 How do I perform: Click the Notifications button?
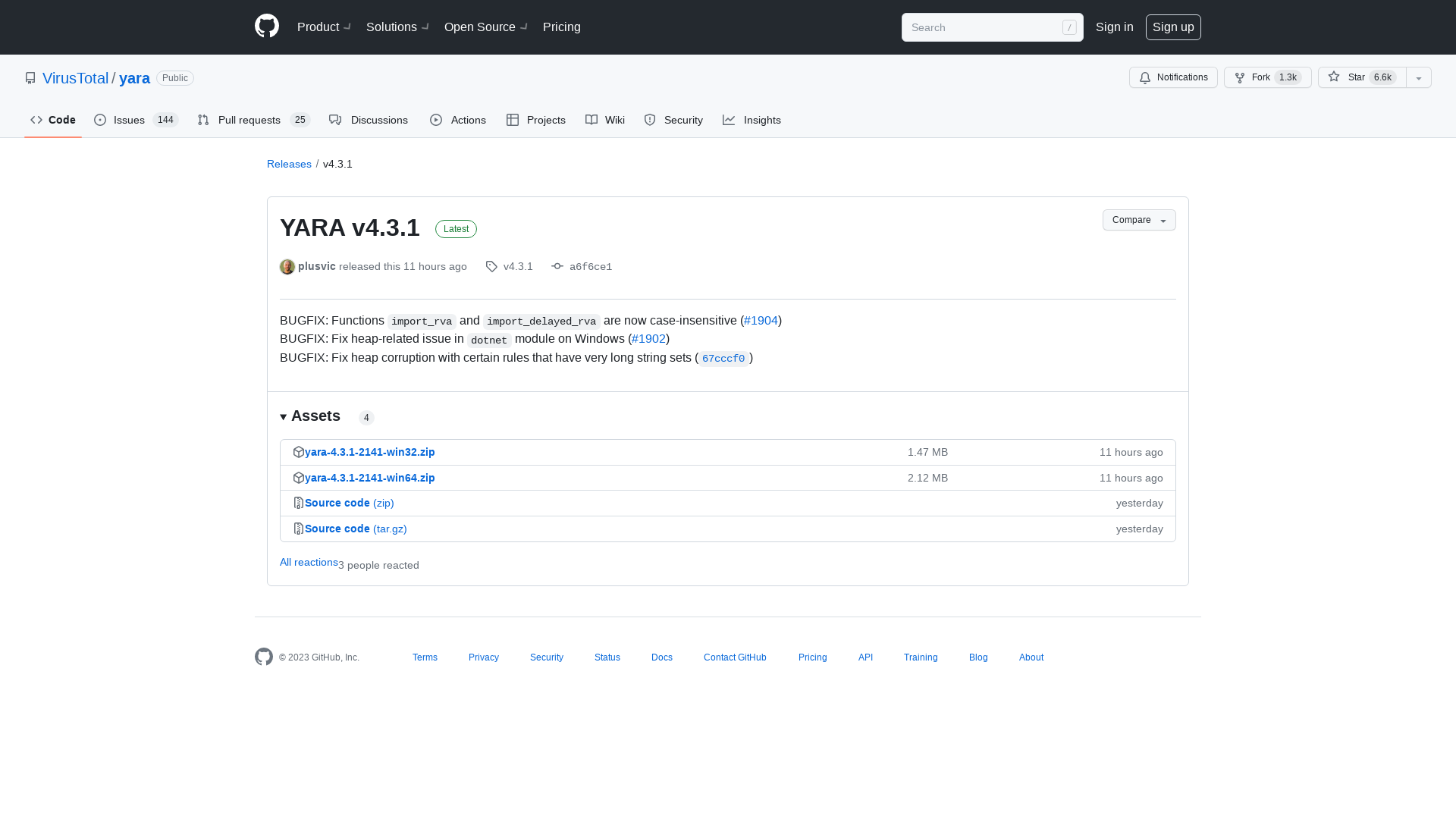[x=1173, y=77]
